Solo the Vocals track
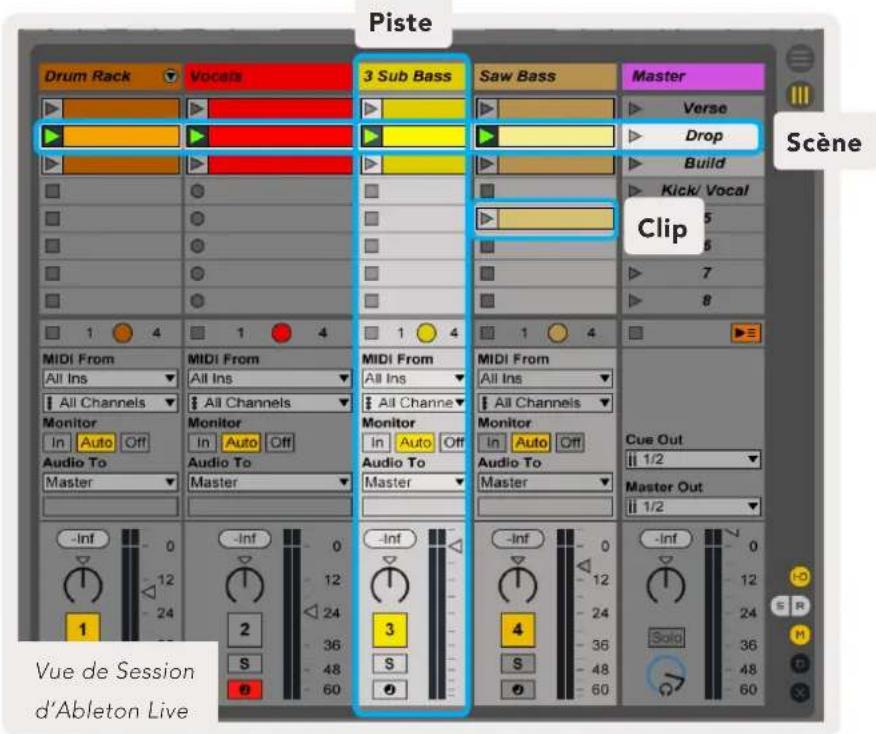 (x=244, y=664)
